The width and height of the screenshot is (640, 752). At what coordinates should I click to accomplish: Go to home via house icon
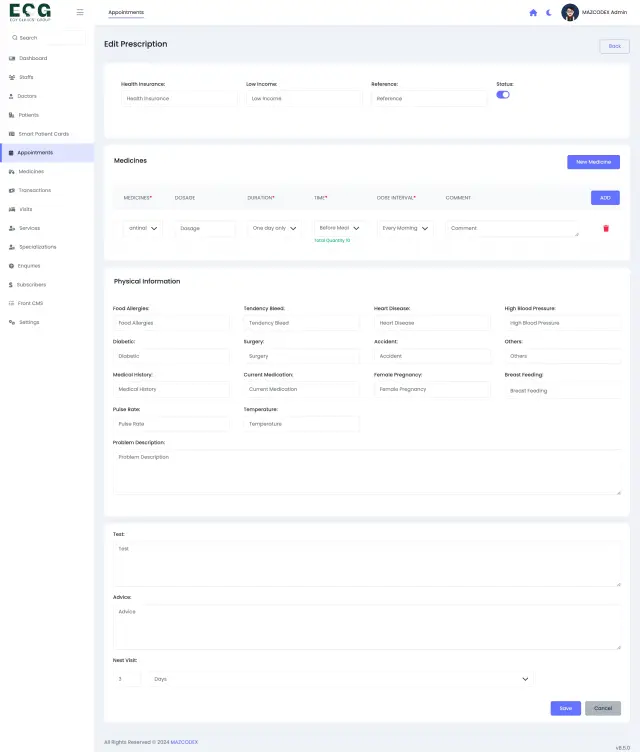point(533,12)
